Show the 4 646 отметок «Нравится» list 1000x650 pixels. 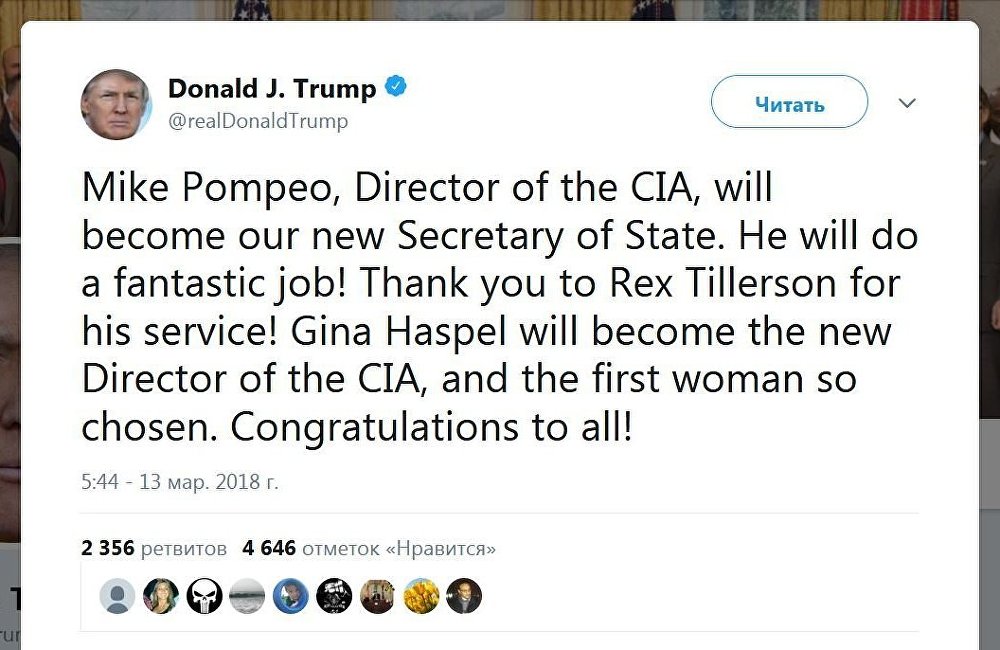pos(368,548)
